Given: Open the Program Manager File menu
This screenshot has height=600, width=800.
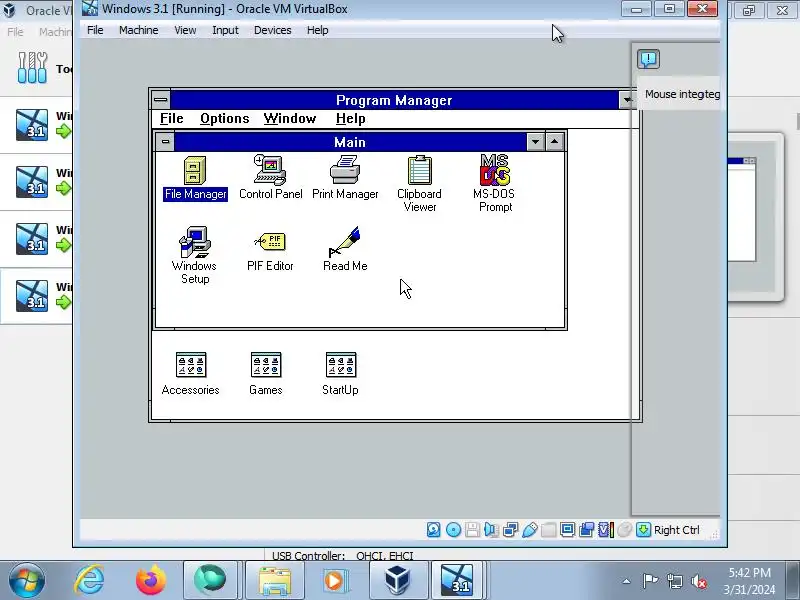Looking at the screenshot, I should 171,119.
